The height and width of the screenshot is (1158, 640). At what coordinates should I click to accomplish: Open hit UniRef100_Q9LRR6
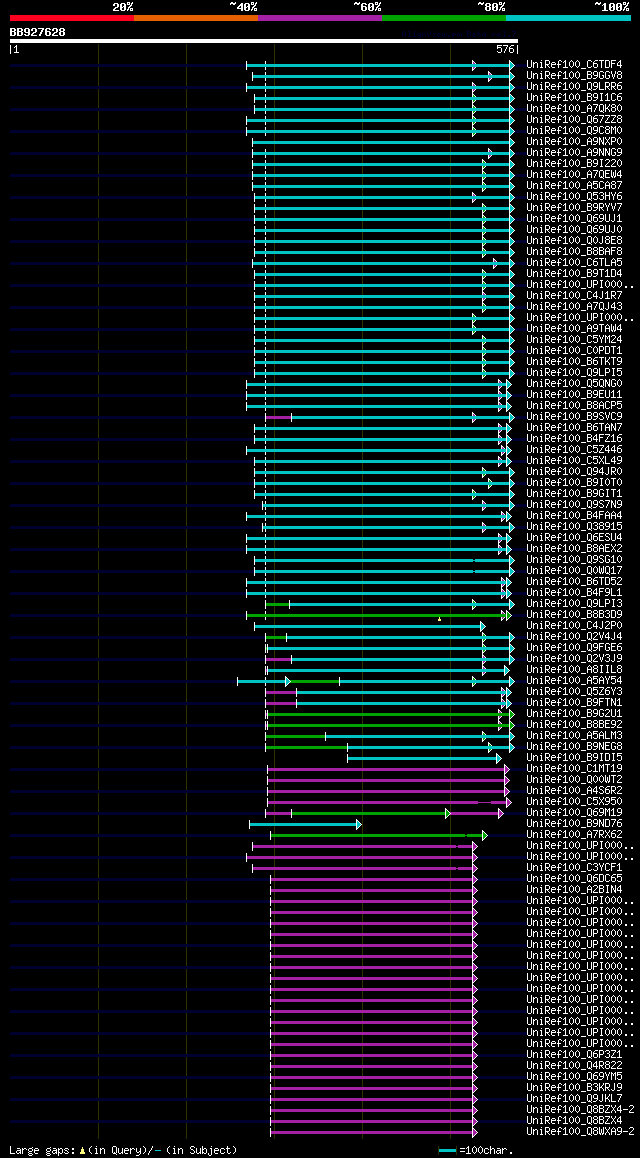click(574, 86)
